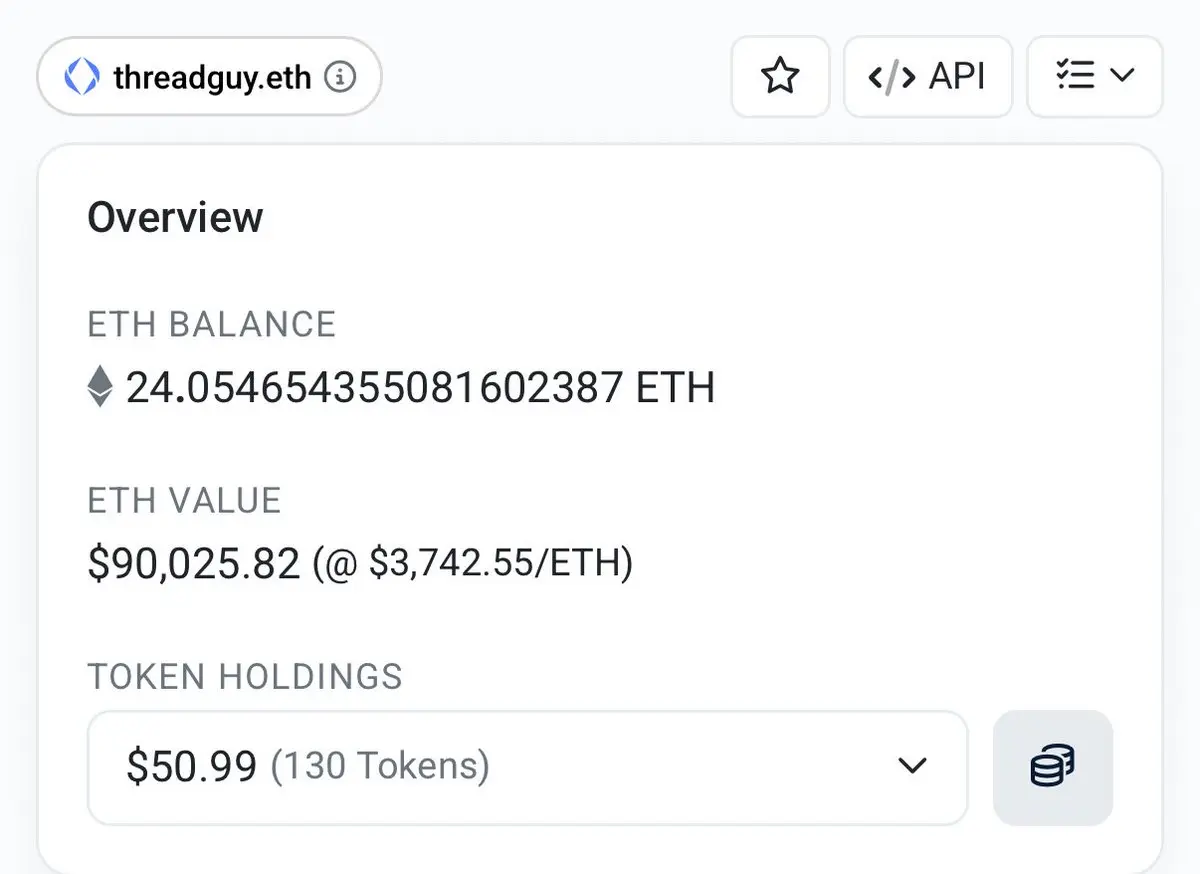Expand the chevron next to checklist icon
The image size is (1200, 874).
pyautogui.click(x=1122, y=76)
